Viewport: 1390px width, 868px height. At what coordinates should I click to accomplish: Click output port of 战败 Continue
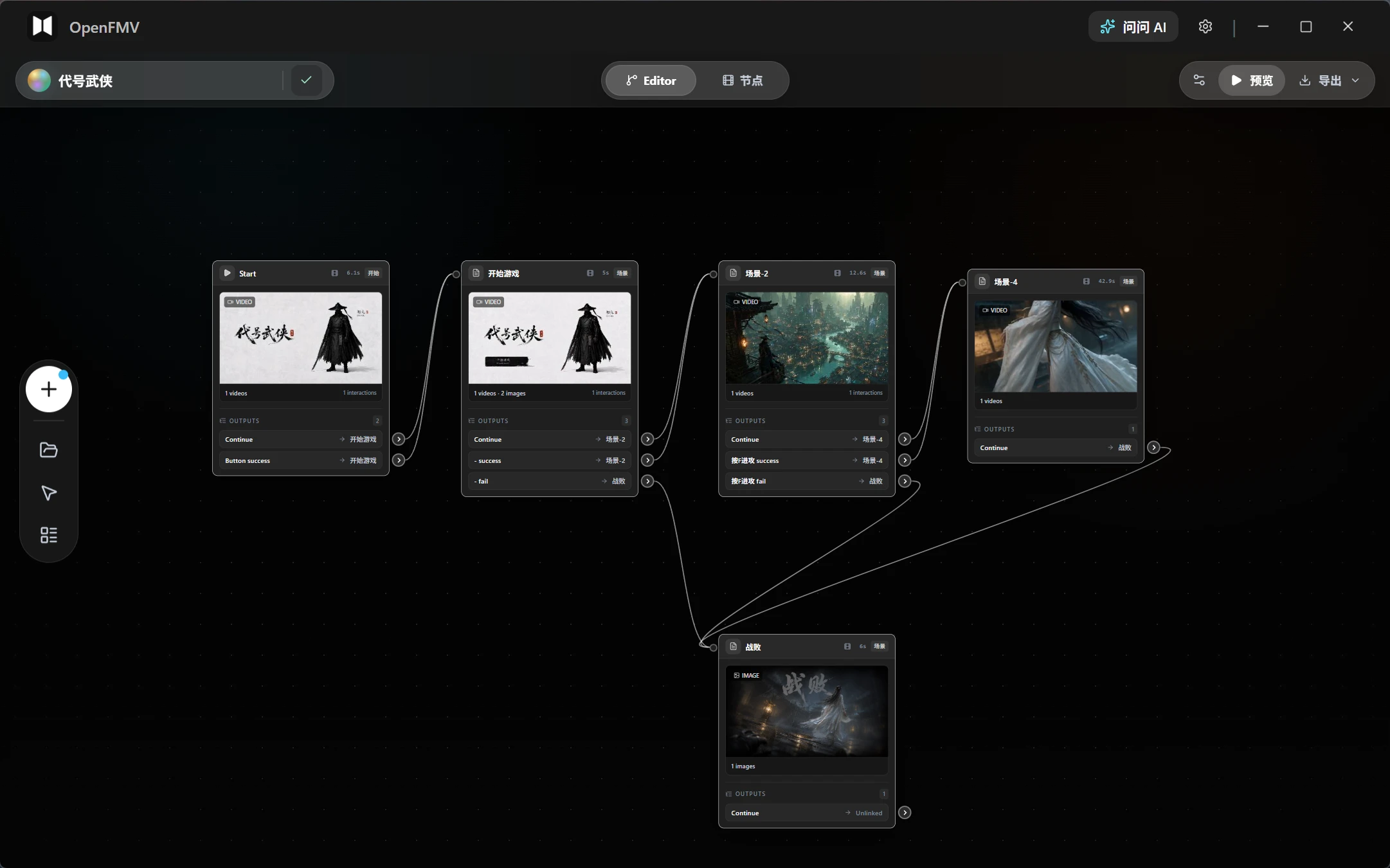click(905, 813)
